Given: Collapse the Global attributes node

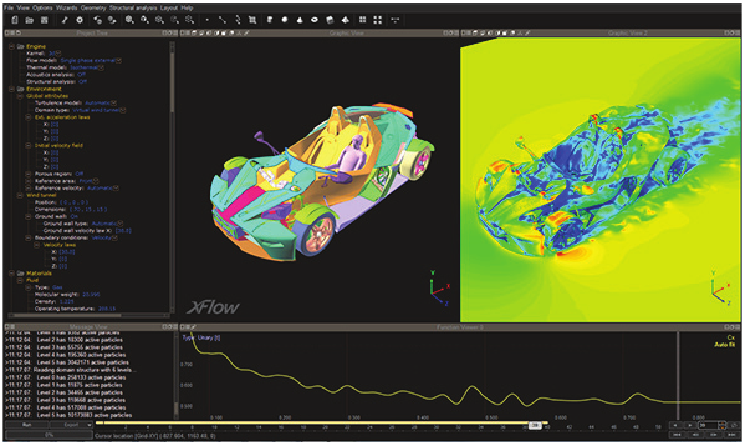Looking at the screenshot, I should (x=20, y=96).
